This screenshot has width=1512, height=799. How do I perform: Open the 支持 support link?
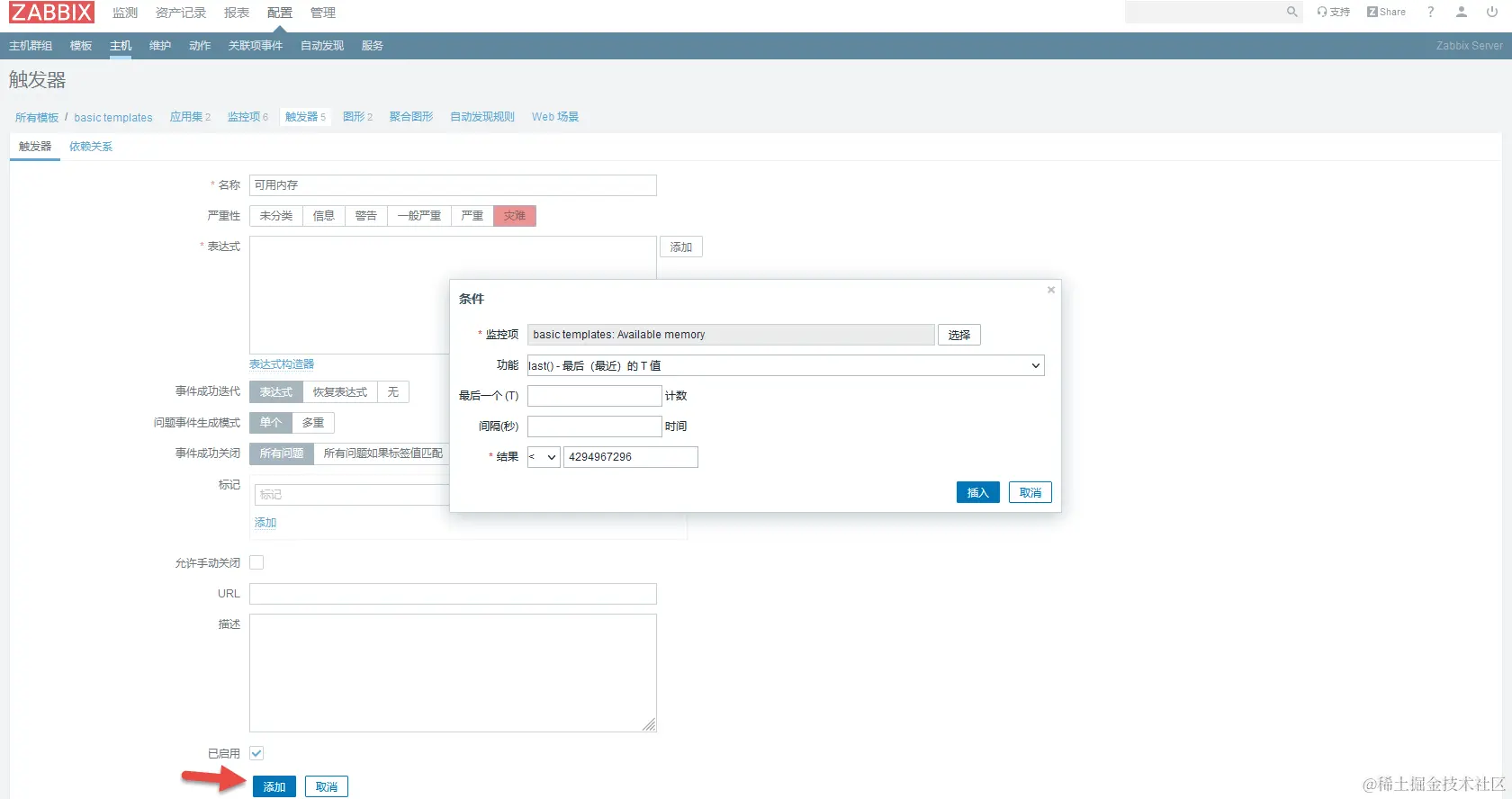pos(1334,12)
